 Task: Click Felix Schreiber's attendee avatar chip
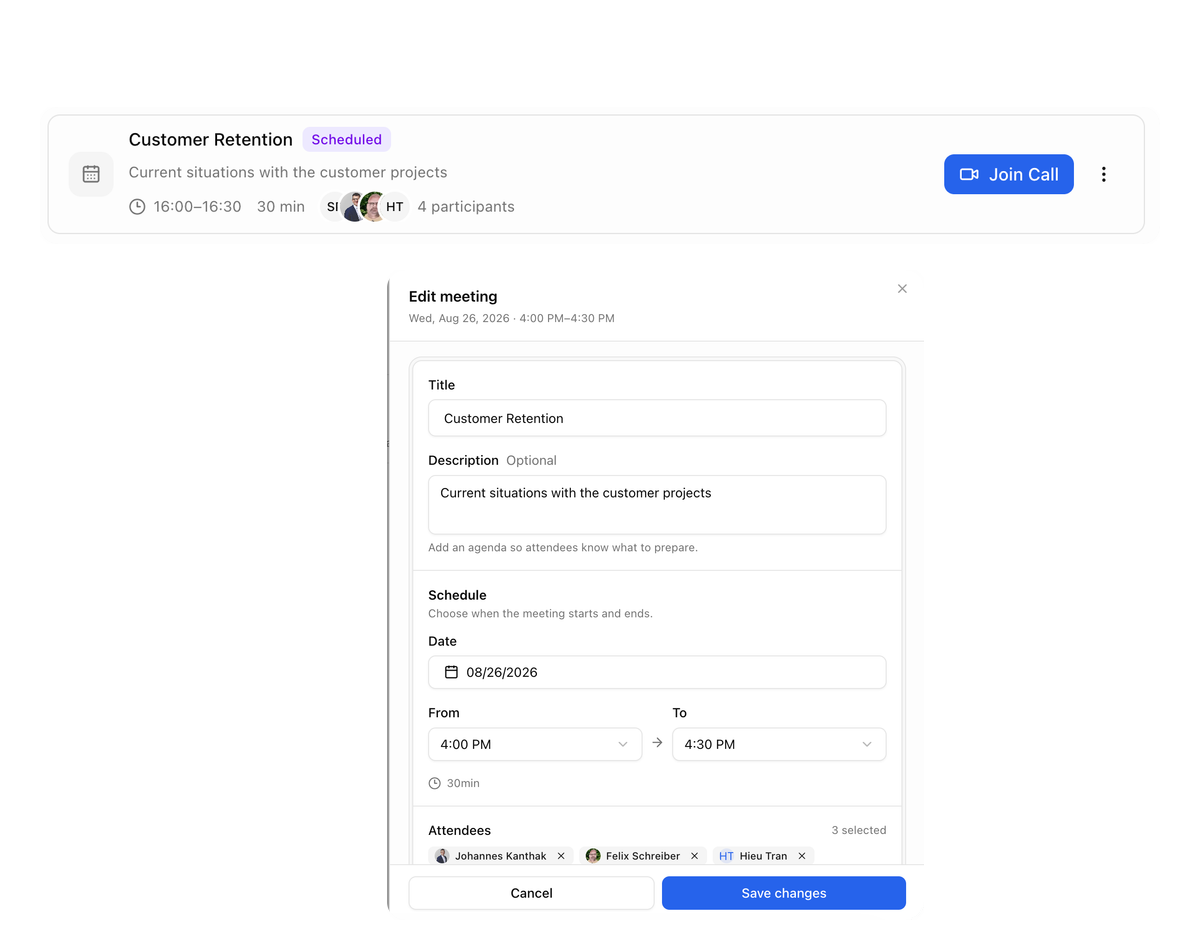[593, 856]
